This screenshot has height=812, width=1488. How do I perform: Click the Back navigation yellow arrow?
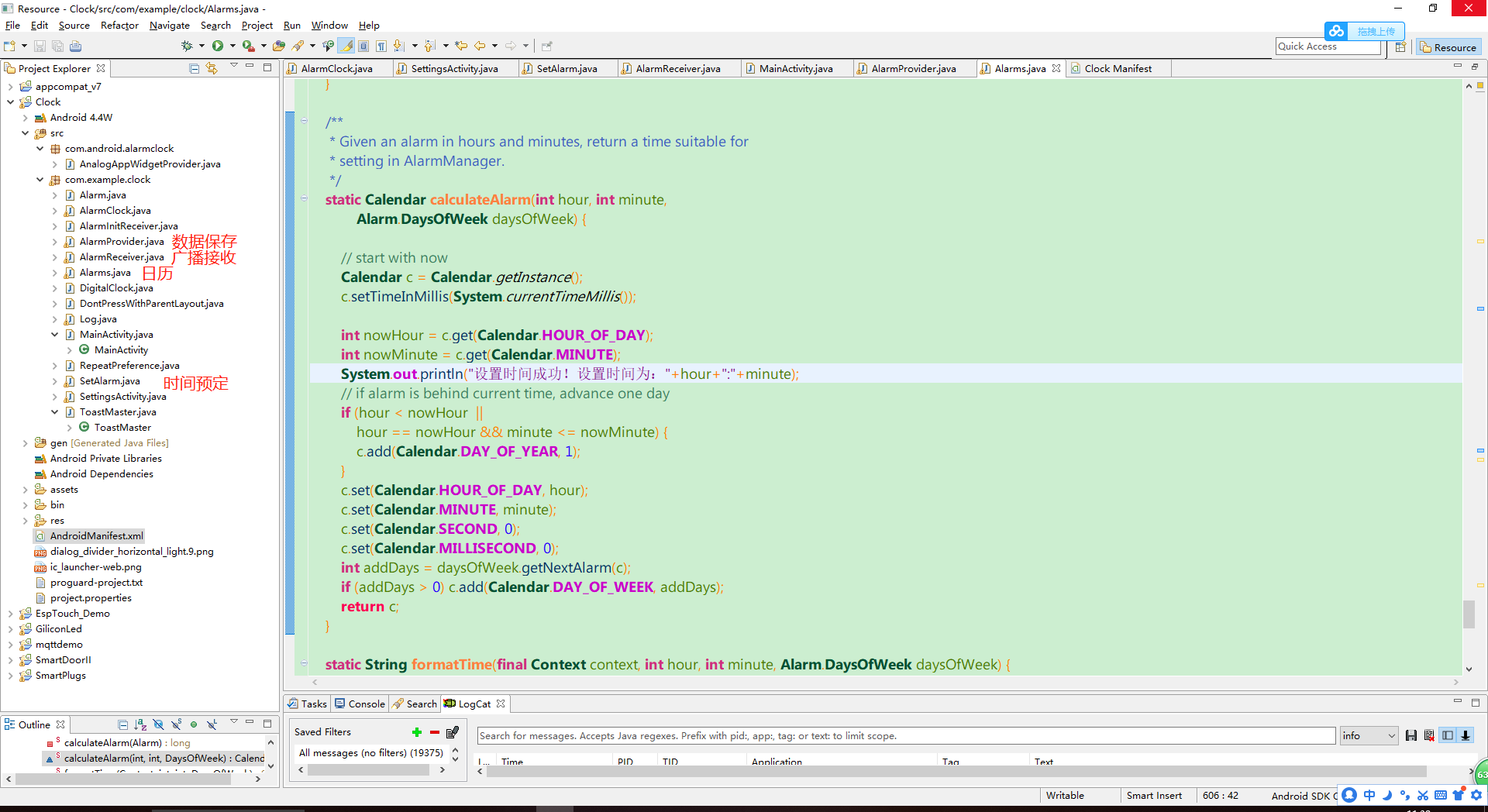click(480, 46)
